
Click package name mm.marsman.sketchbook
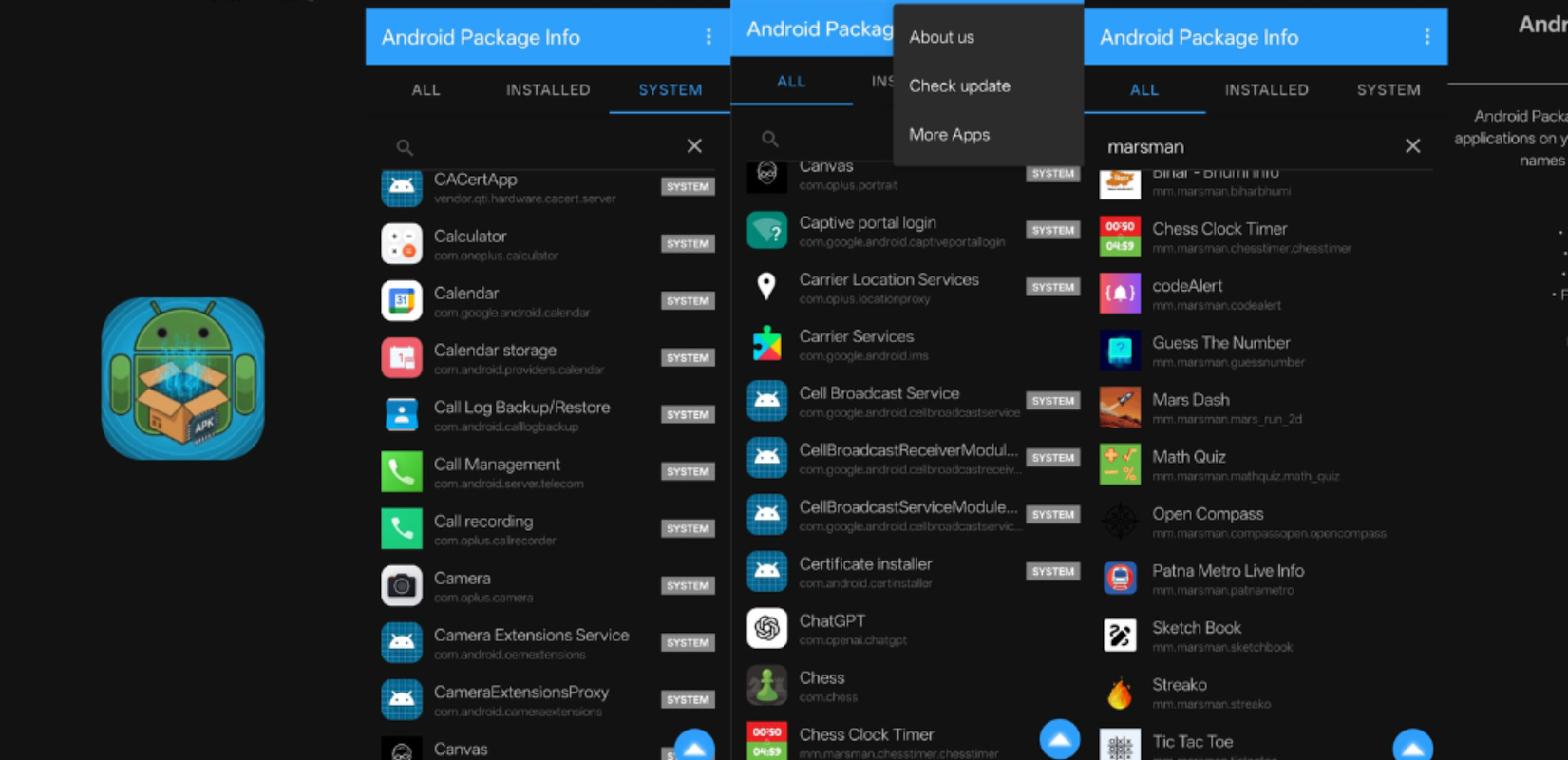pos(1222,647)
